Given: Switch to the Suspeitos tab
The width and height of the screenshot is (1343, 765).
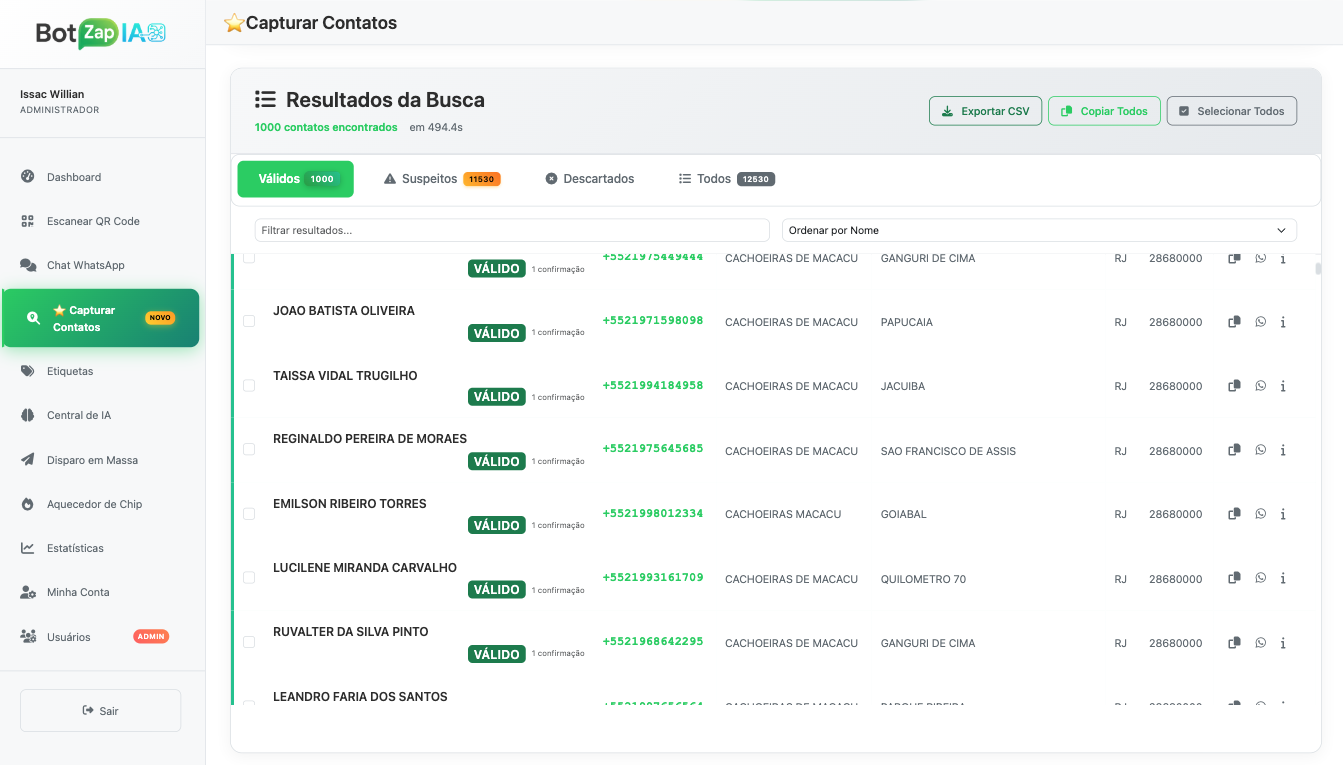Looking at the screenshot, I should tap(441, 179).
